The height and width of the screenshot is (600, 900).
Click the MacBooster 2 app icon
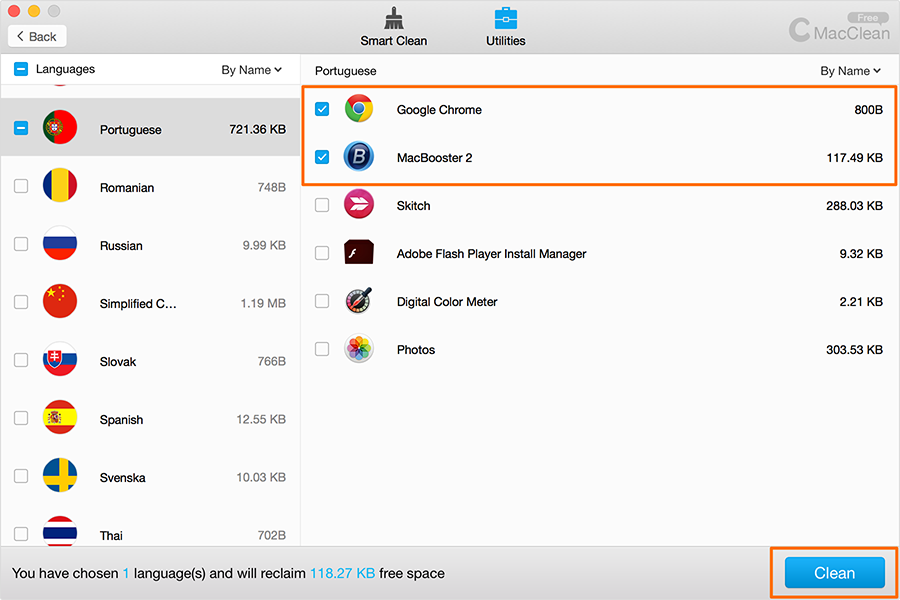point(359,157)
